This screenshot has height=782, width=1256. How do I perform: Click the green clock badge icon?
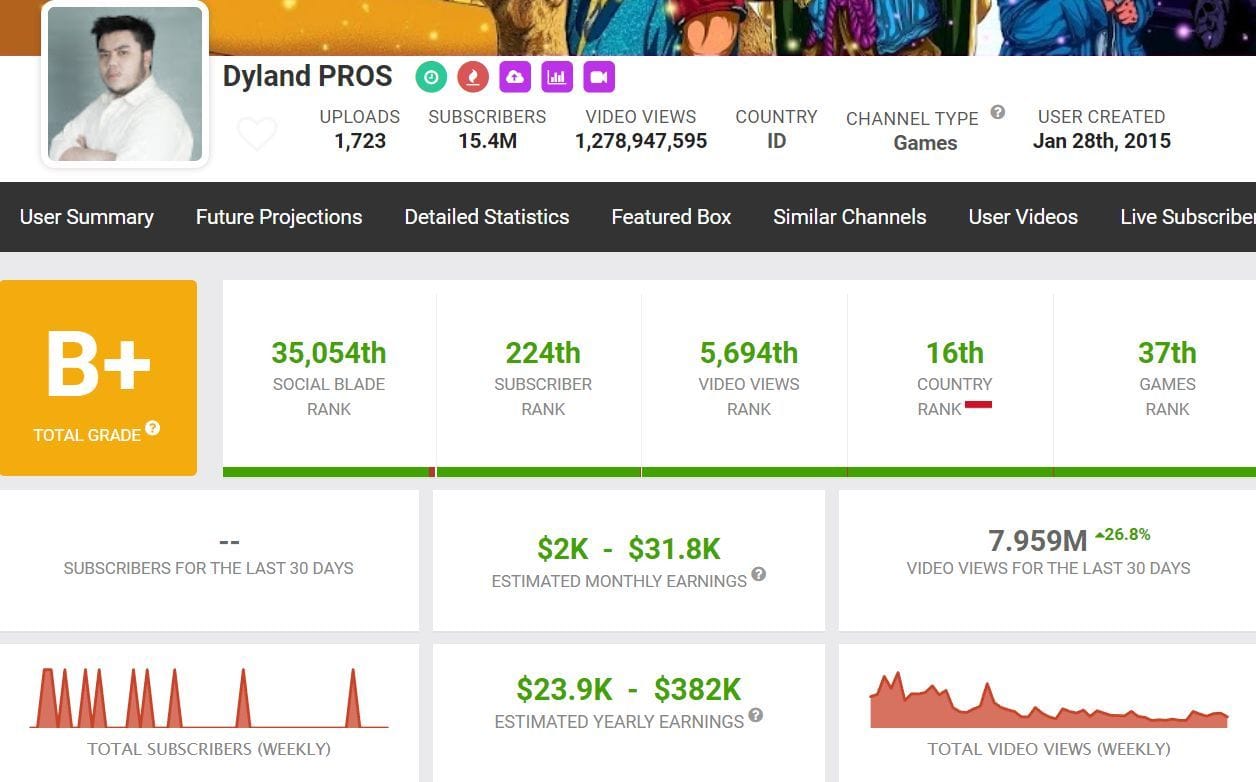(x=431, y=77)
